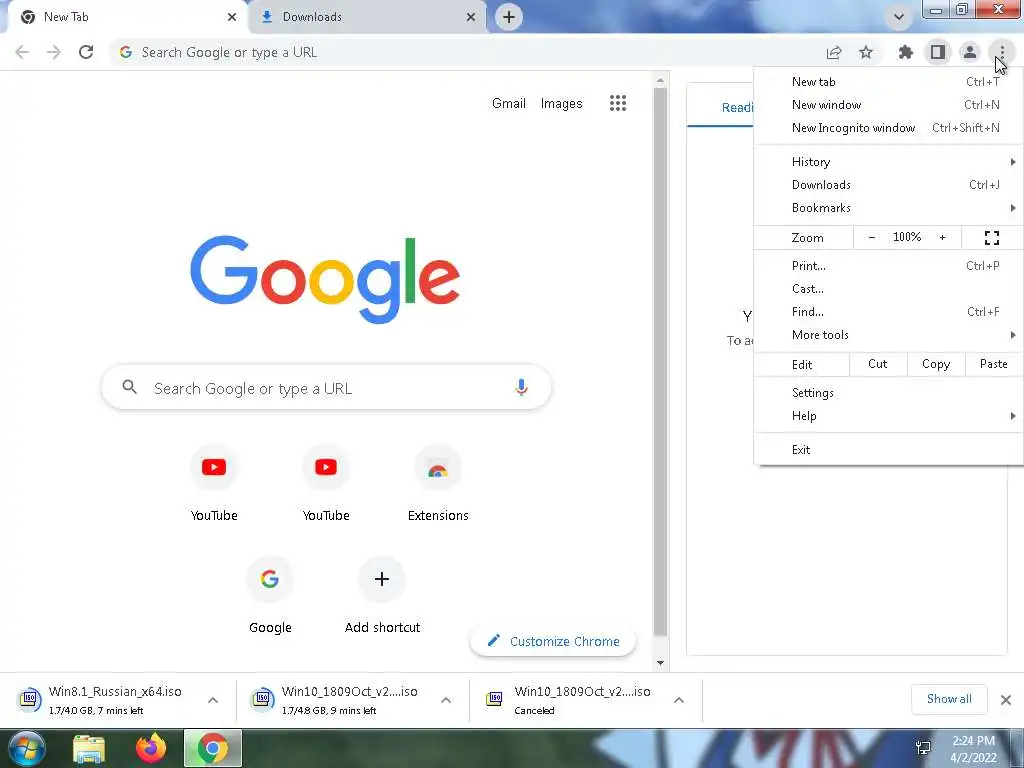The height and width of the screenshot is (768, 1024).
Task: Bookmark this tab with the star icon
Action: (866, 52)
